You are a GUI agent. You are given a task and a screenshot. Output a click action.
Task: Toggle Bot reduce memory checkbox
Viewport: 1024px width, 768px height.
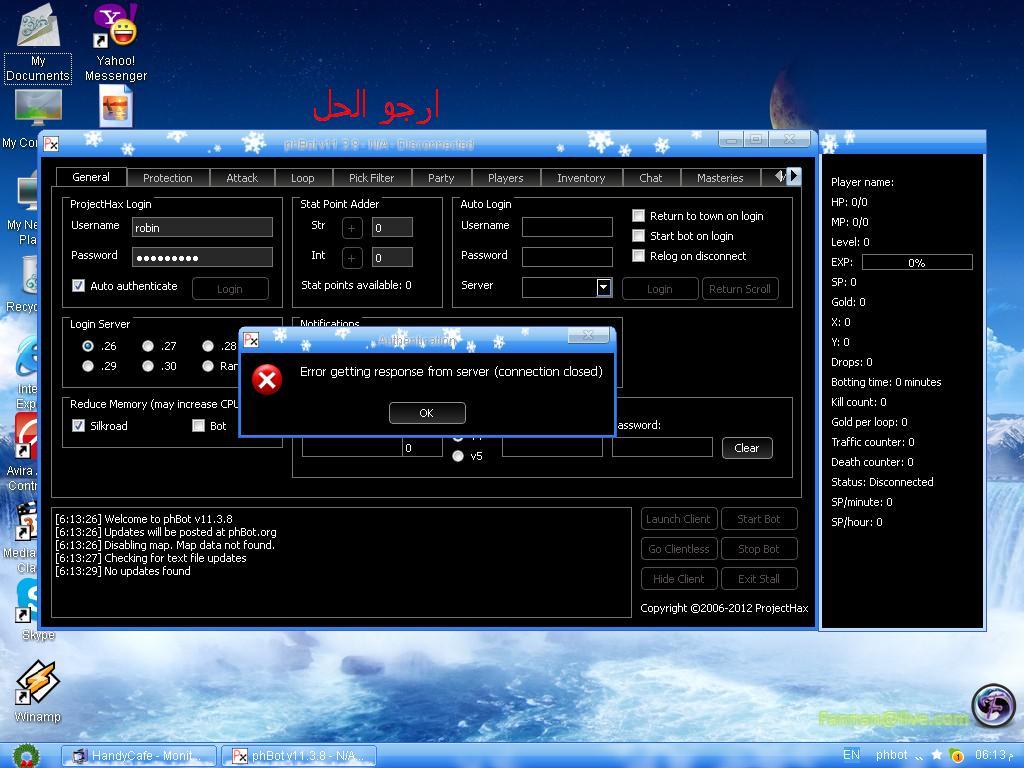click(x=199, y=426)
